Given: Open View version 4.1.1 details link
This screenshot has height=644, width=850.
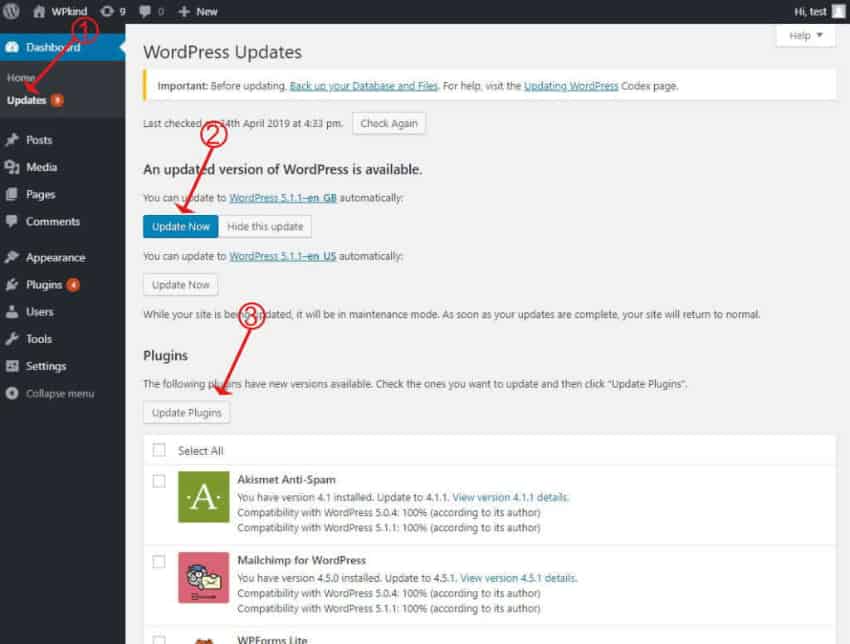Looking at the screenshot, I should [510, 497].
